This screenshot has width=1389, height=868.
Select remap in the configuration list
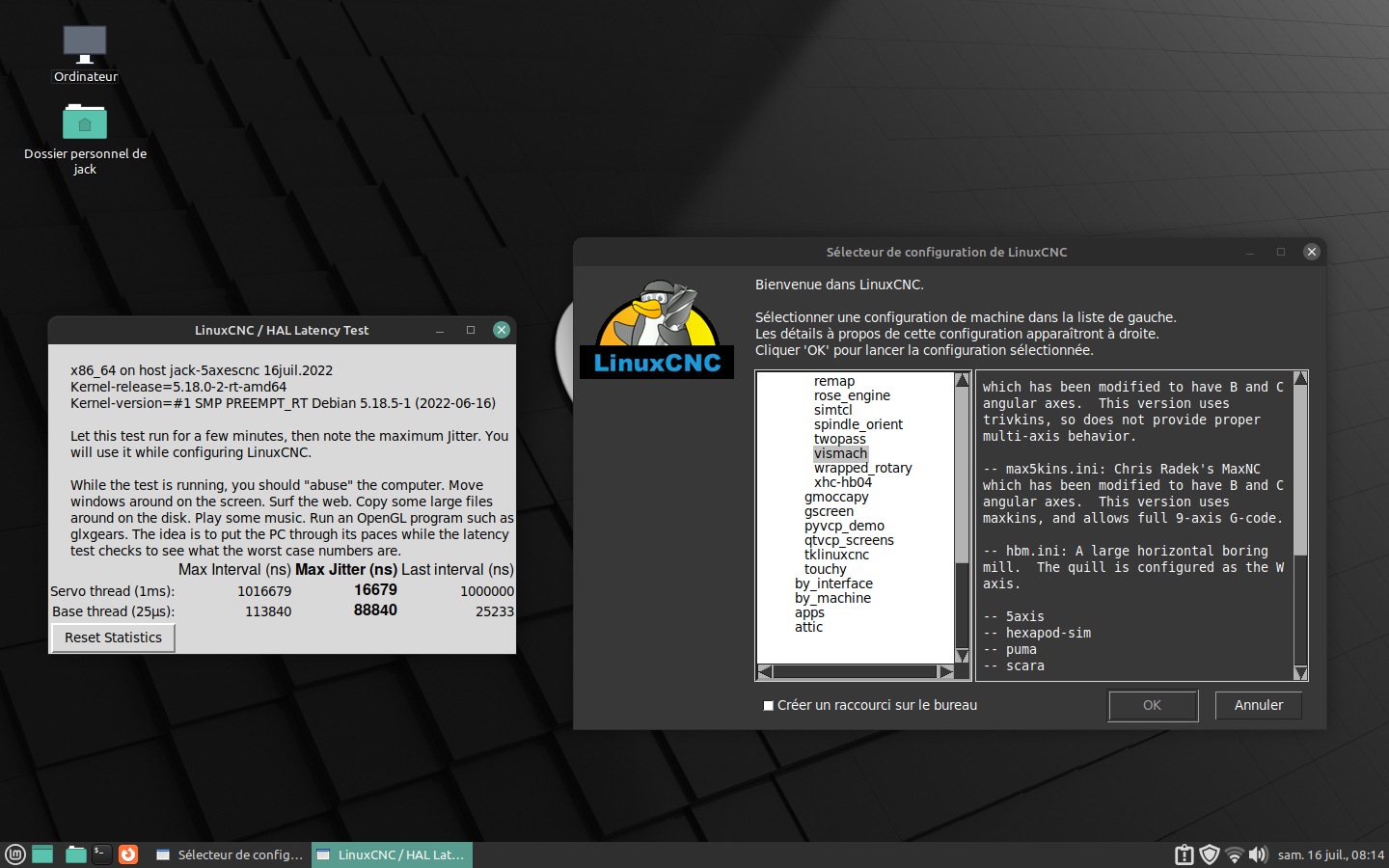(x=834, y=381)
